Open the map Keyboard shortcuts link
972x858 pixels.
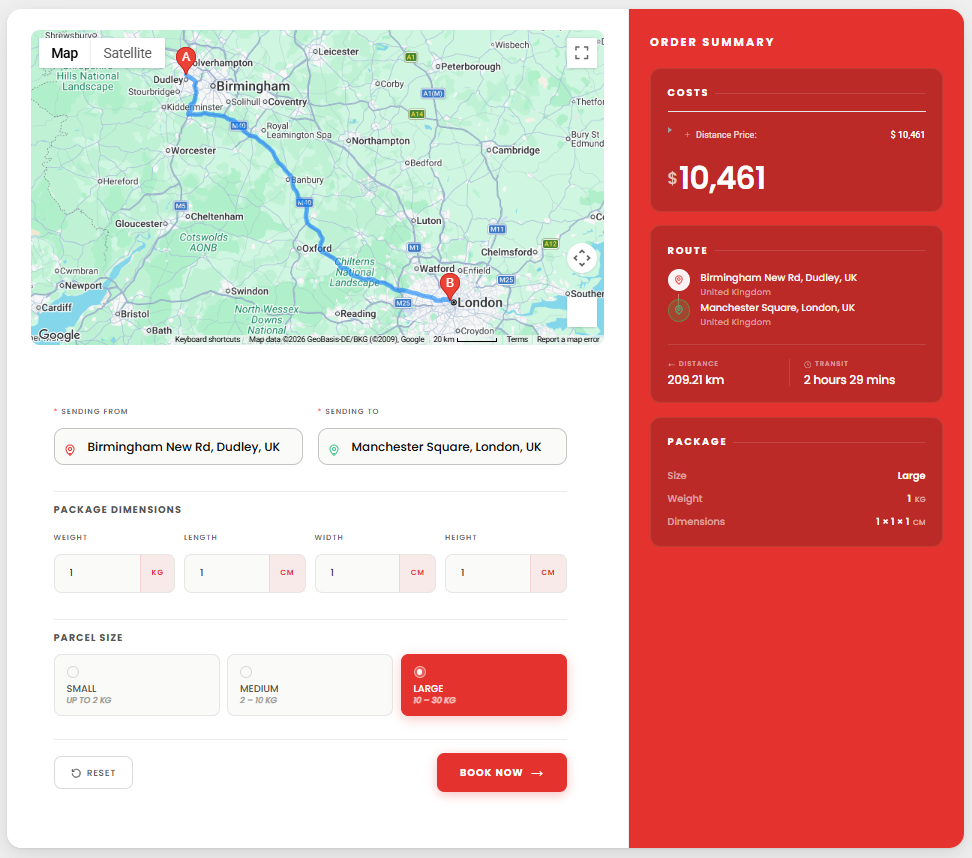click(208, 339)
